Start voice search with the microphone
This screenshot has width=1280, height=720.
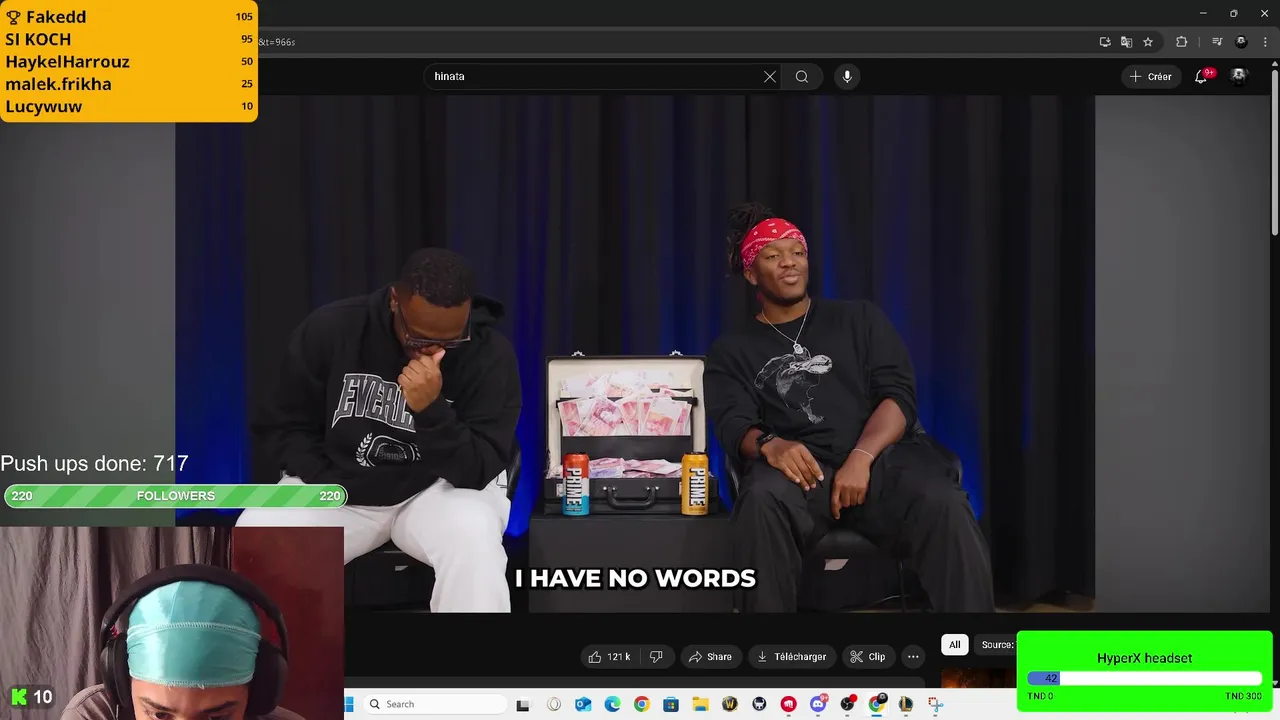[847, 76]
